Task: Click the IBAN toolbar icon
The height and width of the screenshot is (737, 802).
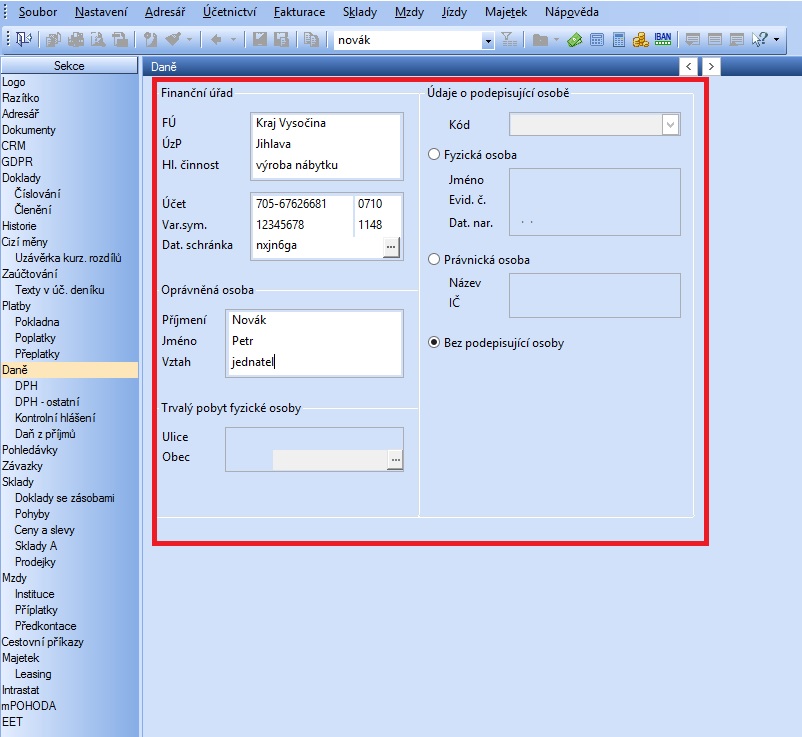Action: coord(663,40)
